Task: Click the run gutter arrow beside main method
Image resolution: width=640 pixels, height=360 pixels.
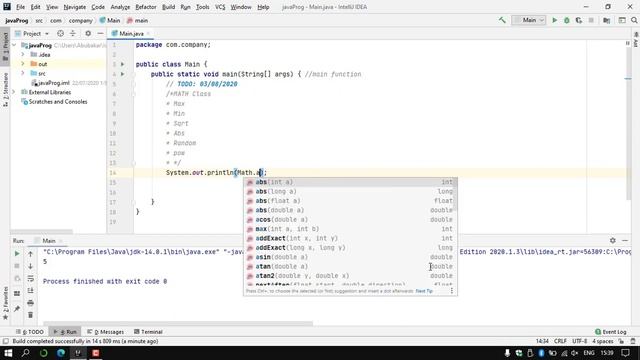Action: point(122,74)
